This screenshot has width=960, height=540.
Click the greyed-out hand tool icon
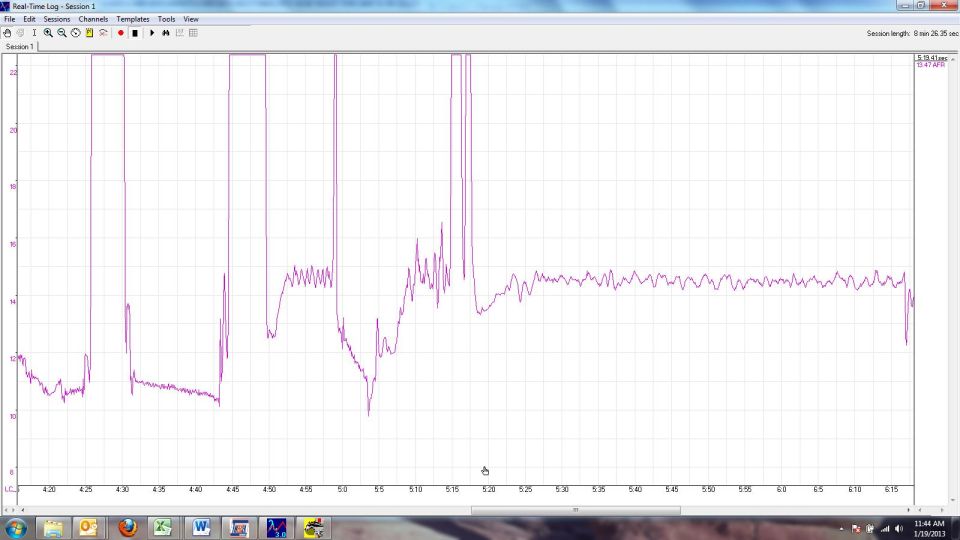click(20, 33)
